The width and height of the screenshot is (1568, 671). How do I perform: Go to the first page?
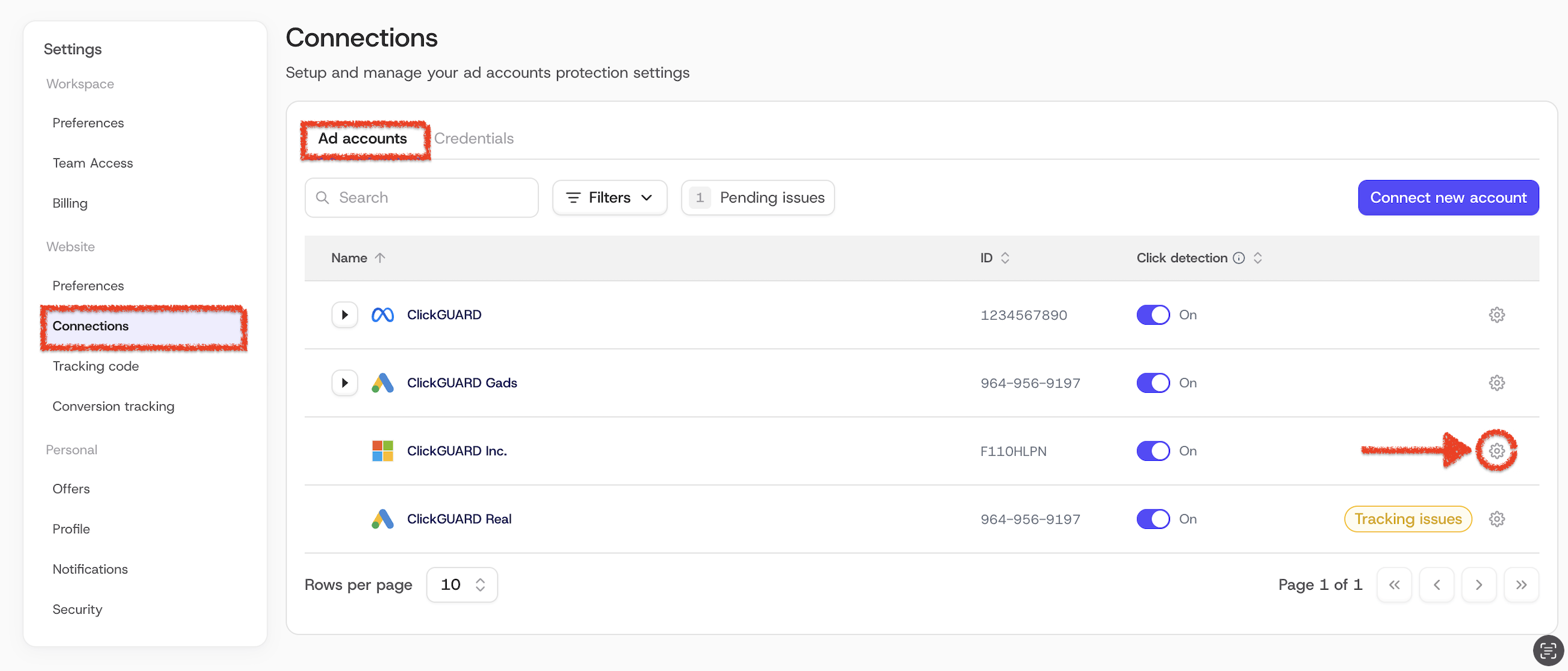[1394, 585]
